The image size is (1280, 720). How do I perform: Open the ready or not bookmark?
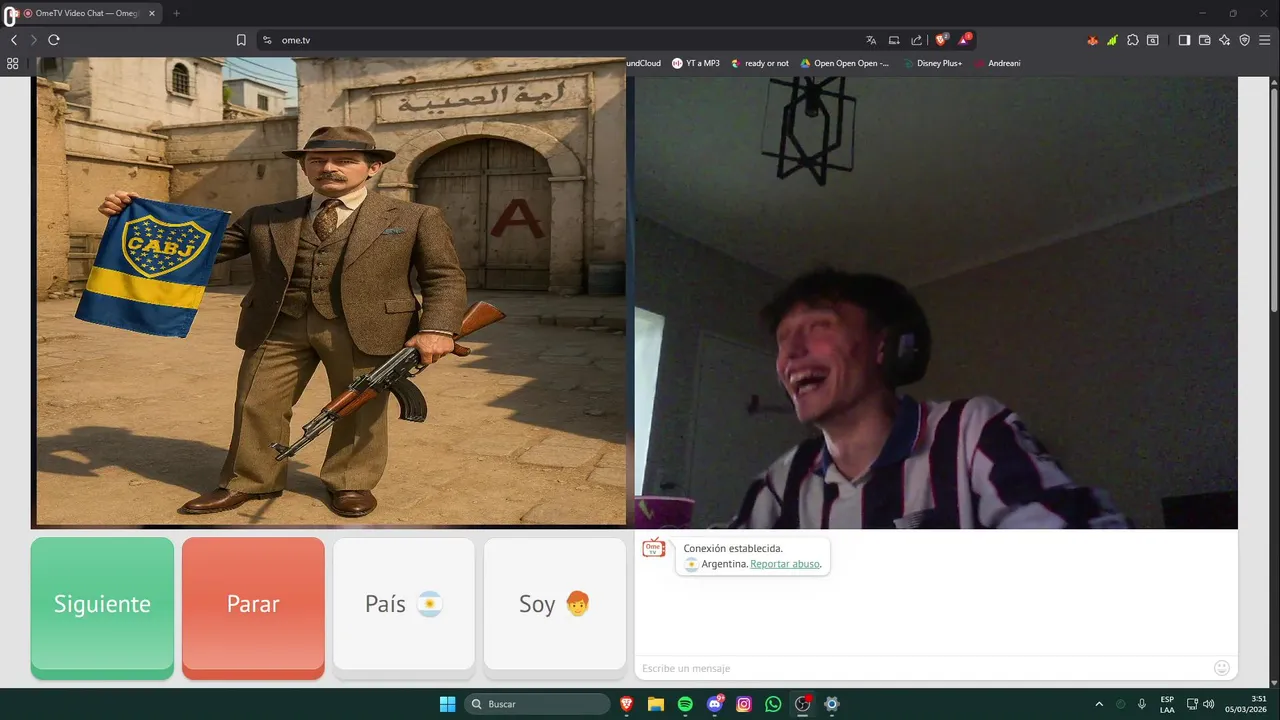760,63
